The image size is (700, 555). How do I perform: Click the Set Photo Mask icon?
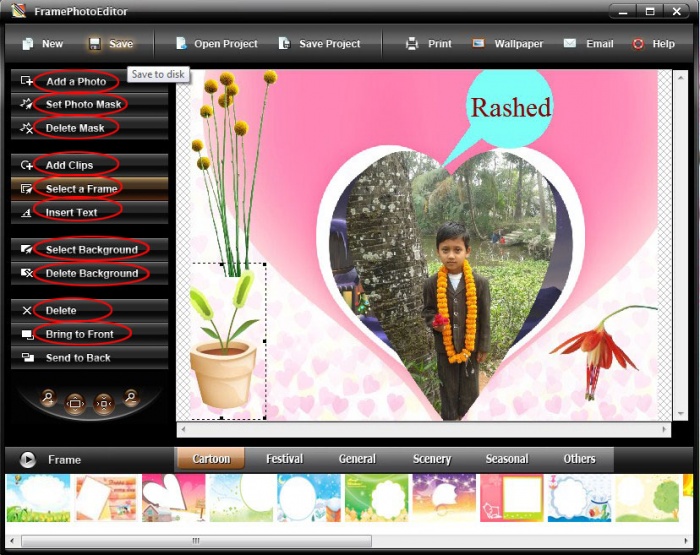[27, 104]
